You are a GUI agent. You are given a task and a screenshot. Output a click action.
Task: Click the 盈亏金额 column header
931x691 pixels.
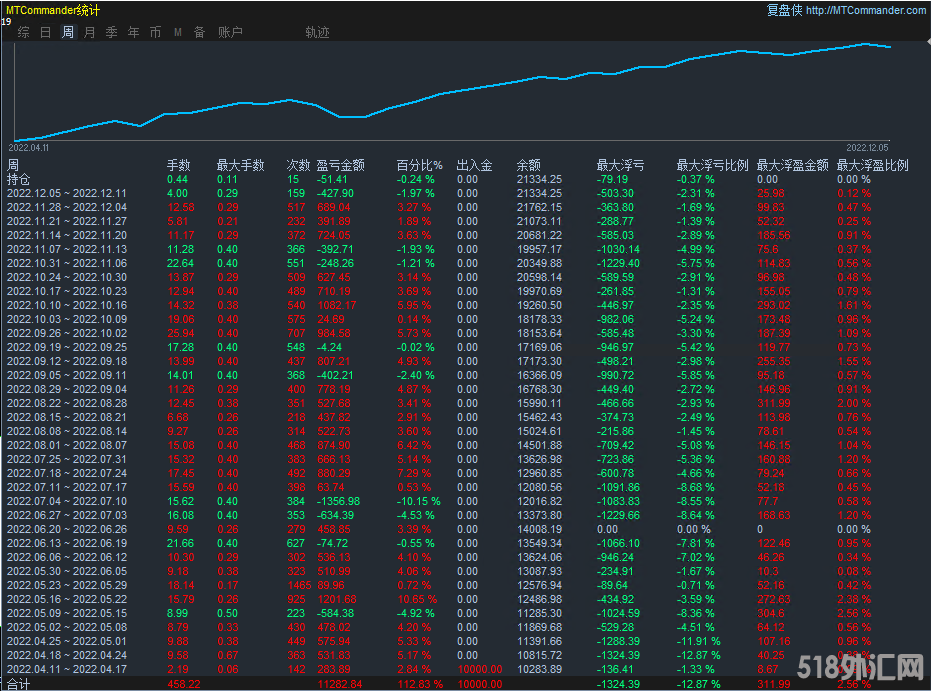(x=340, y=165)
